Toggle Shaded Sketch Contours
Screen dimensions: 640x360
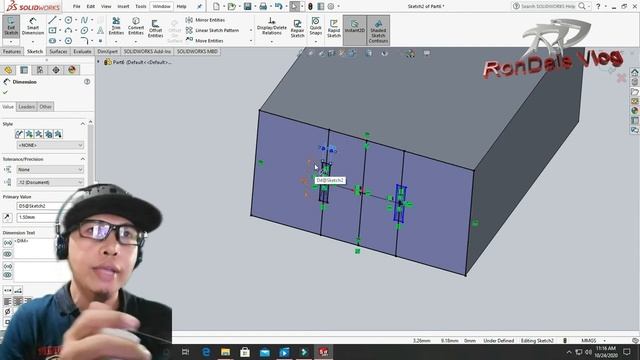(x=378, y=30)
